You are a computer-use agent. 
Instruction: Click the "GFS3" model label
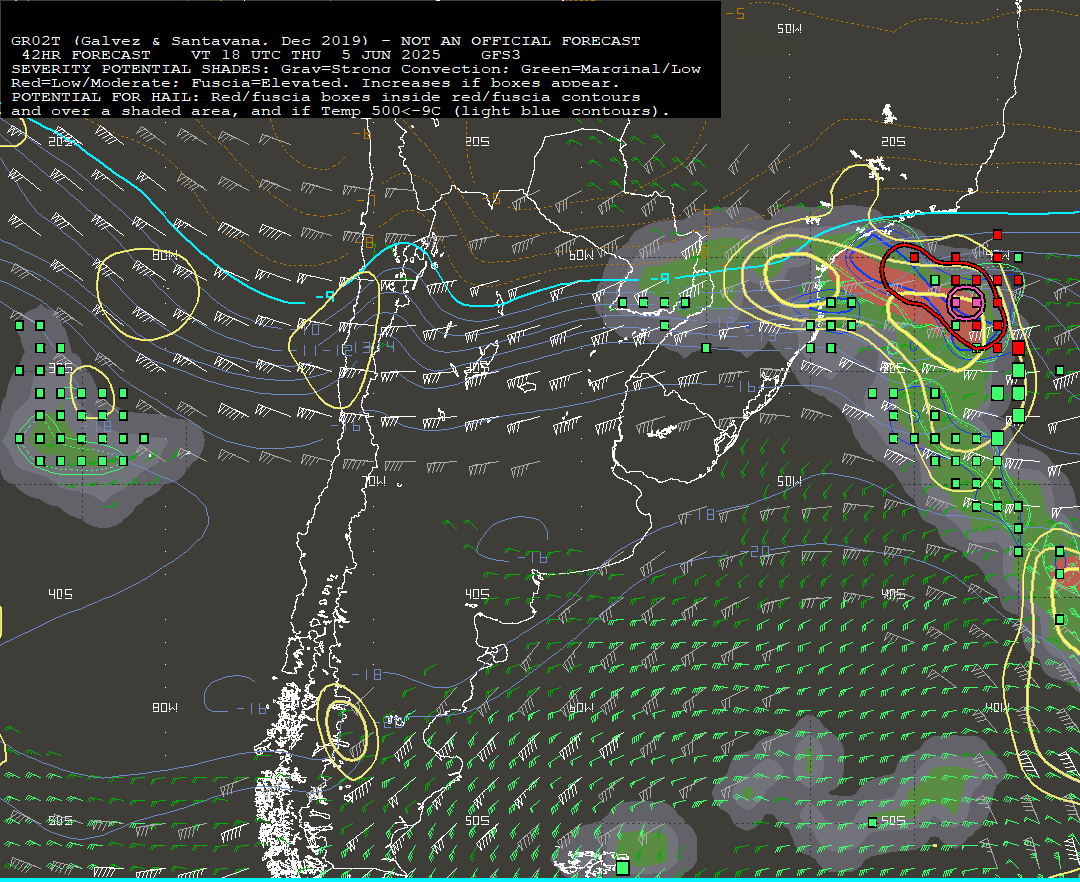501,54
